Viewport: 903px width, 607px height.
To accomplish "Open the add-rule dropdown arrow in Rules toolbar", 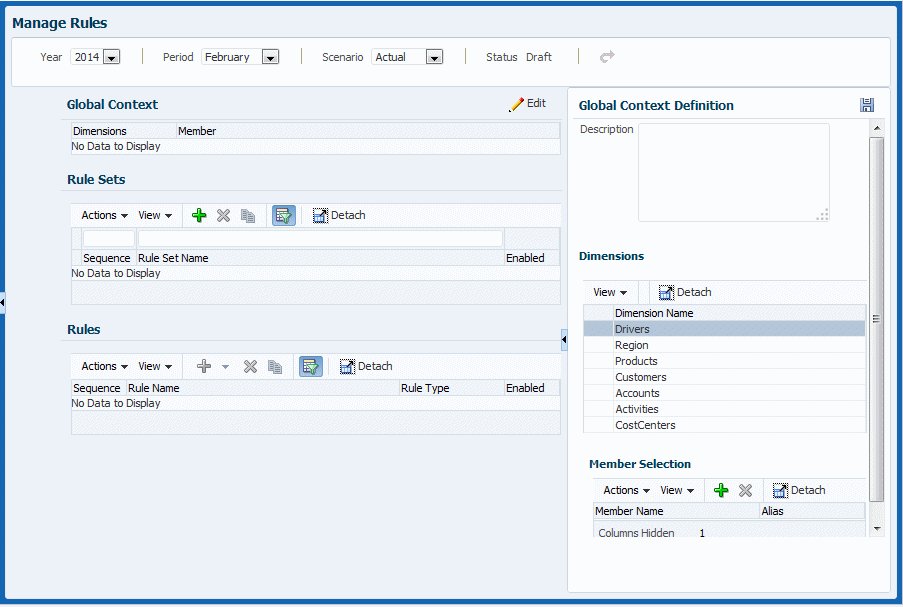I will point(225,367).
